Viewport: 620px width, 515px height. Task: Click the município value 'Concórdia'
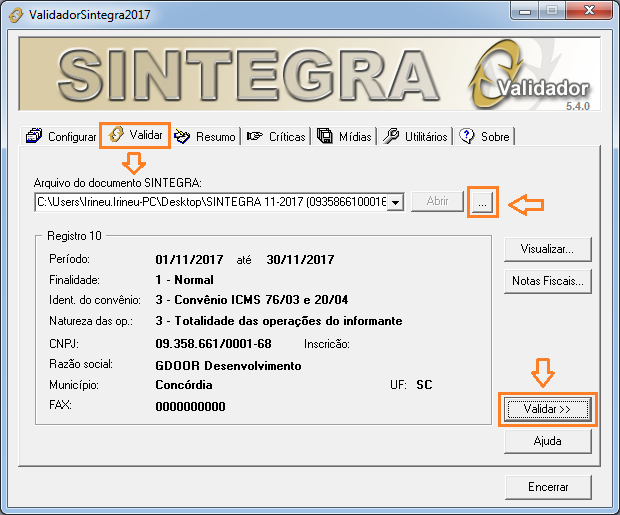(x=184, y=385)
